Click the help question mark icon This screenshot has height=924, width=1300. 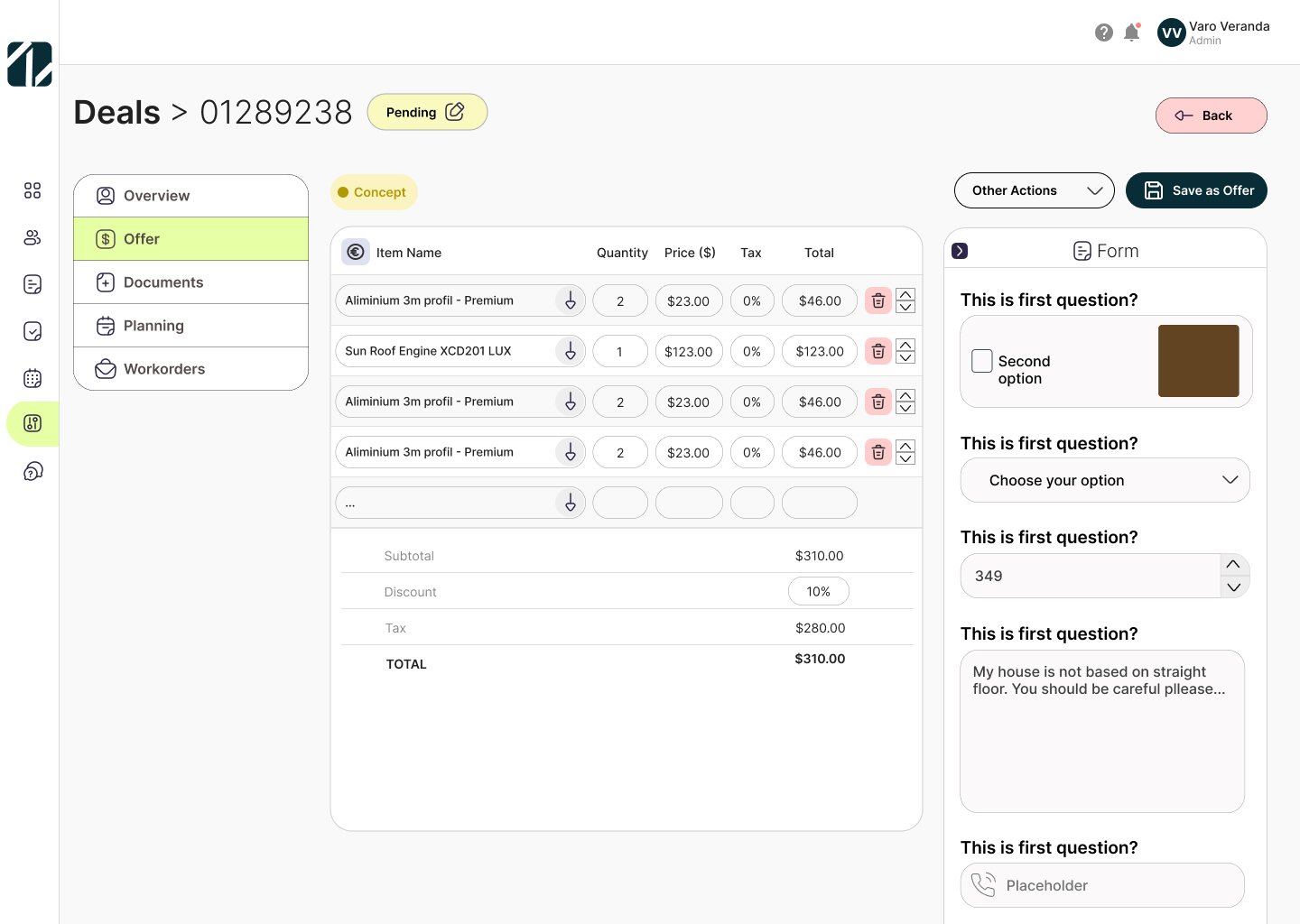click(1103, 33)
